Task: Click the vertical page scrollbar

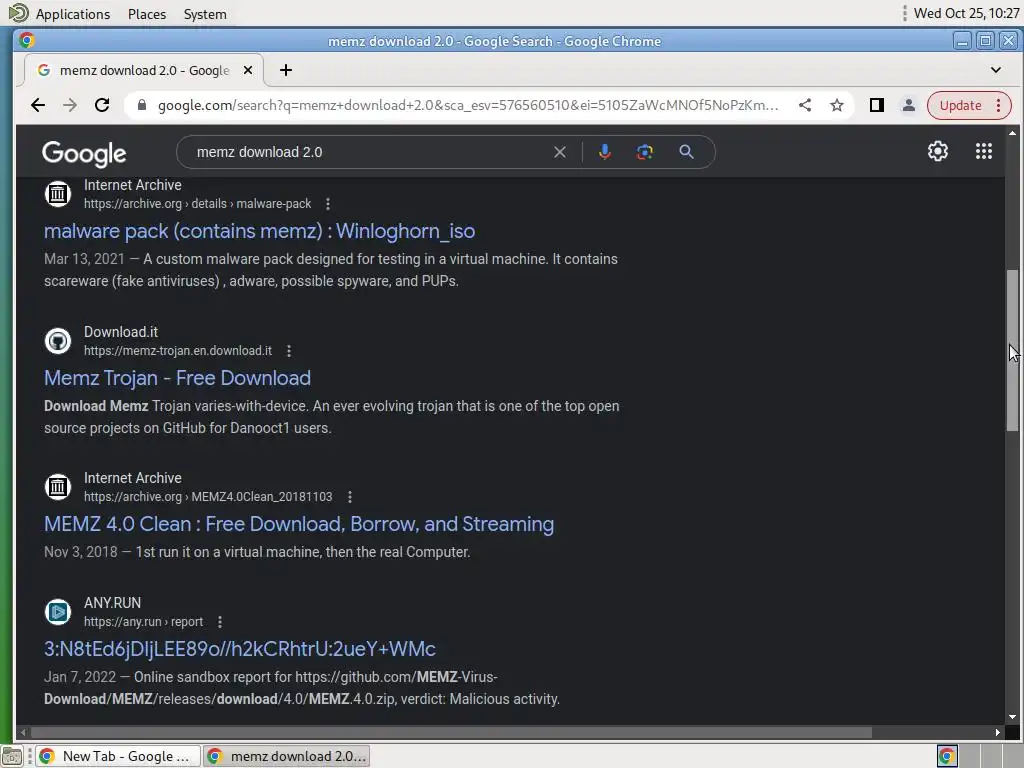Action: [x=1012, y=350]
